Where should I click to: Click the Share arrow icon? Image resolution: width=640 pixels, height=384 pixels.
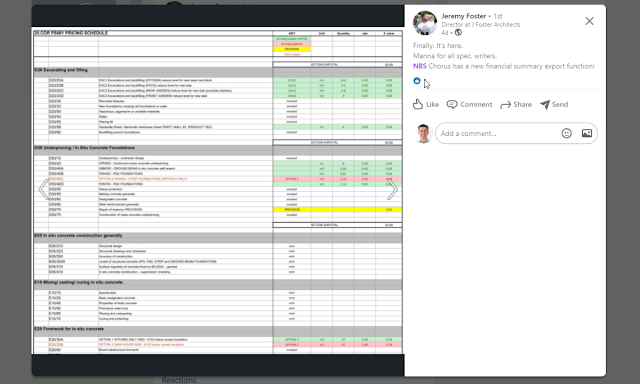pyautogui.click(x=506, y=105)
